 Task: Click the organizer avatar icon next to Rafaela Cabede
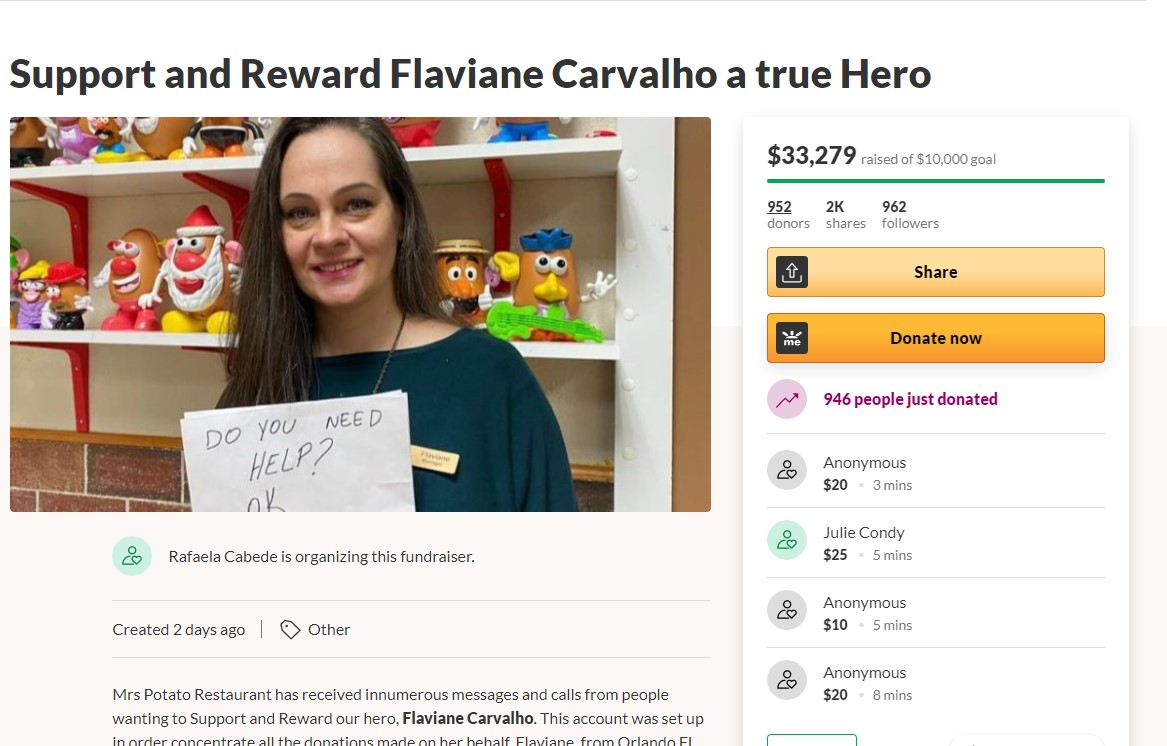coord(132,556)
